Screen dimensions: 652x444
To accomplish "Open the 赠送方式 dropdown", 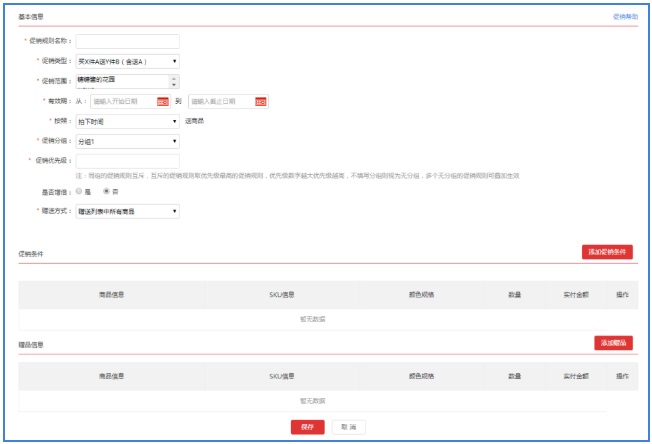I will pos(128,211).
